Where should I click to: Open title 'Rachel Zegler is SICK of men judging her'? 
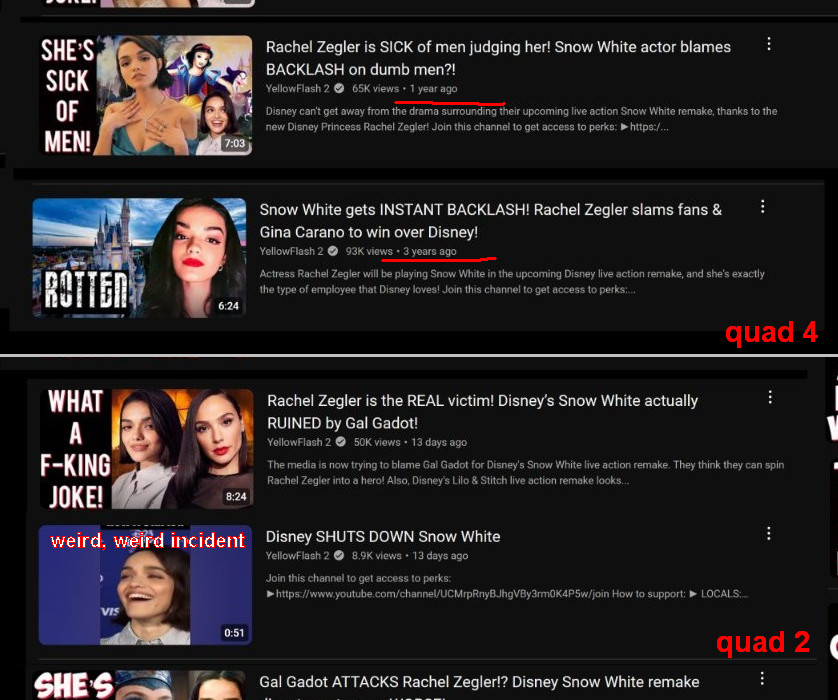point(498,58)
